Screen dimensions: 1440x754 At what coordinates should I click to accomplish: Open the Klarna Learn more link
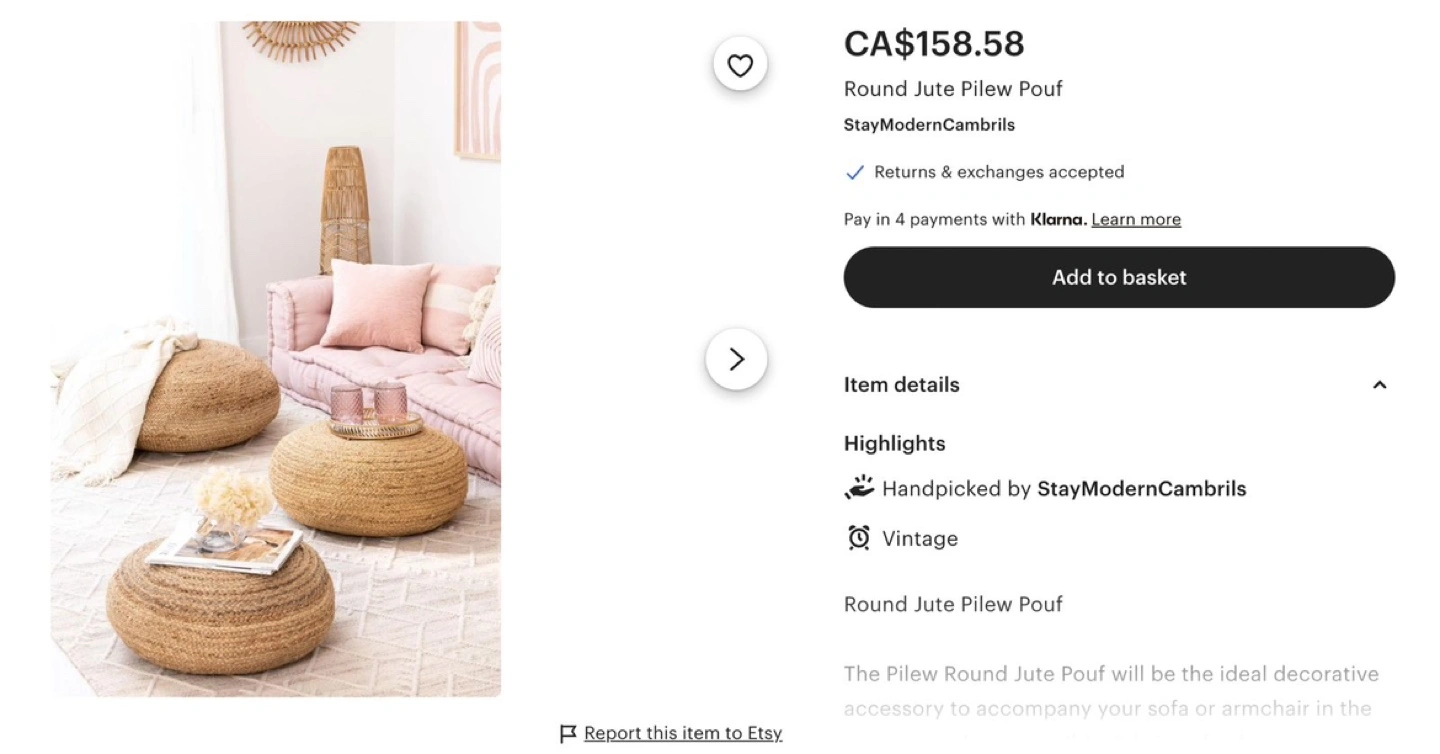click(x=1135, y=220)
